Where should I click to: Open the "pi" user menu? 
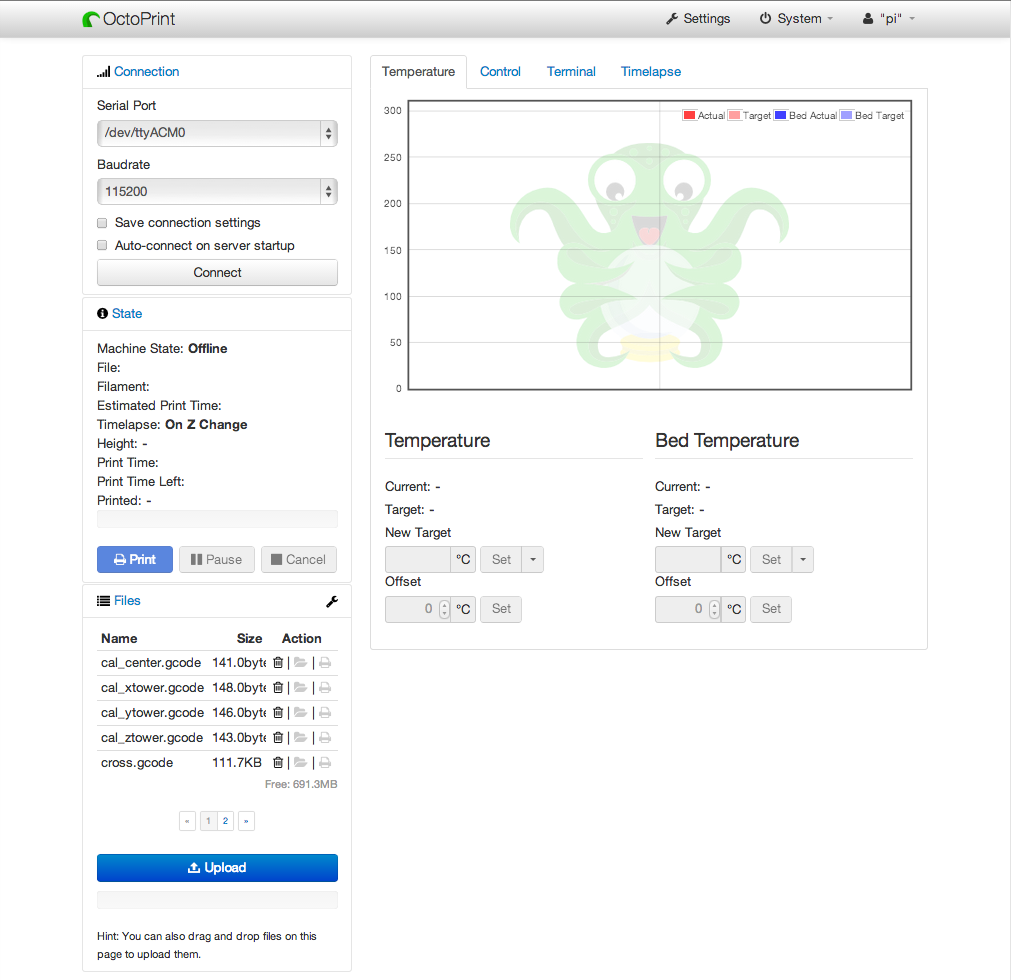(x=889, y=19)
